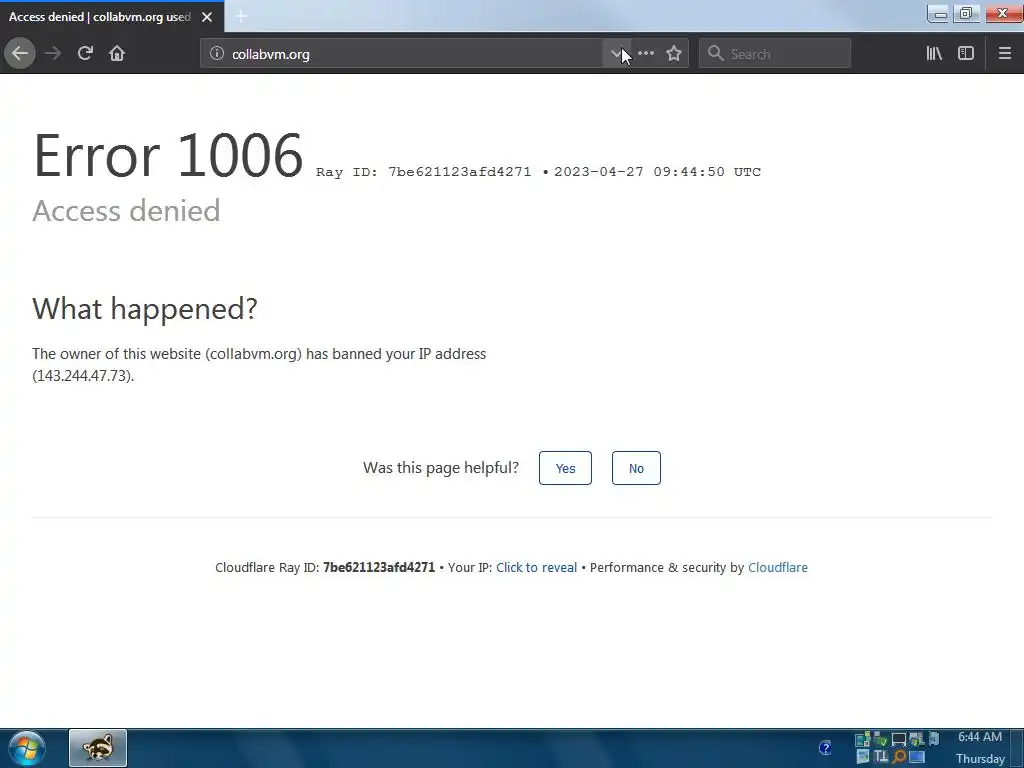Open the 6:44 AM taskbar clock
The height and width of the screenshot is (768, 1024).
click(980, 748)
